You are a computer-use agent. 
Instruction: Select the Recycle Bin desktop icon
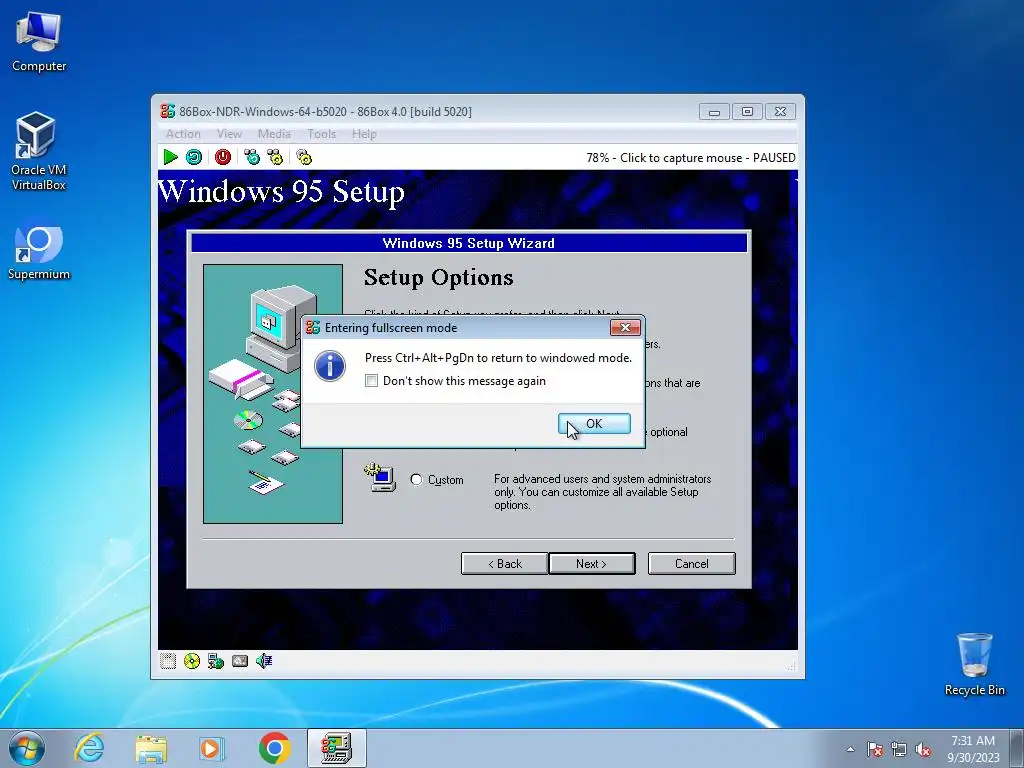pyautogui.click(x=974, y=664)
